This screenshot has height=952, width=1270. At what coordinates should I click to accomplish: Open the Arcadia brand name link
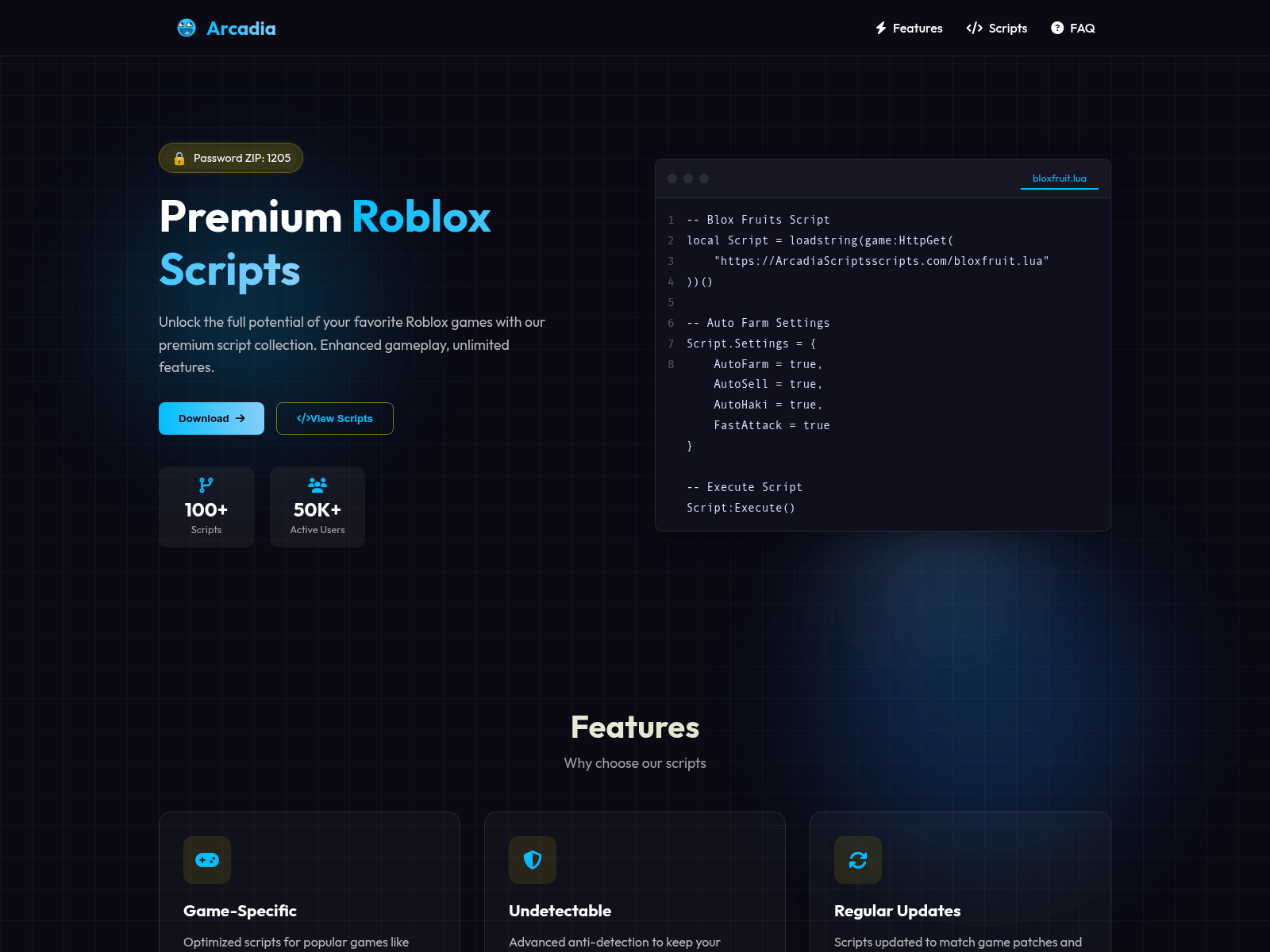[241, 29]
